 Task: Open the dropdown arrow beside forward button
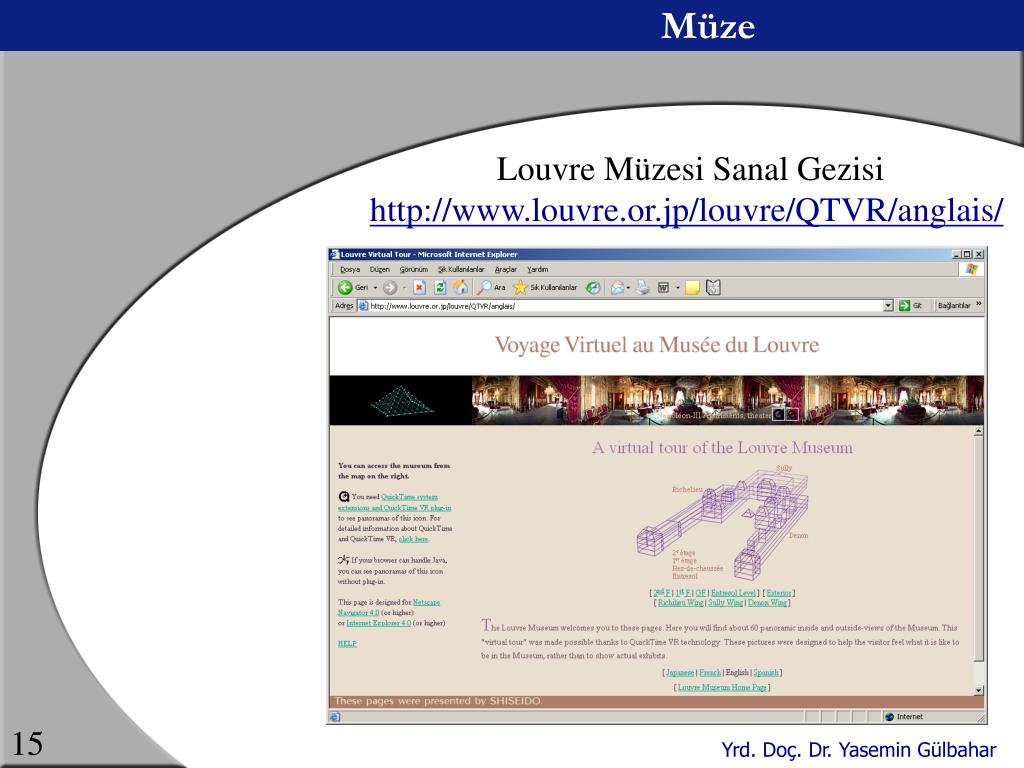pos(404,288)
